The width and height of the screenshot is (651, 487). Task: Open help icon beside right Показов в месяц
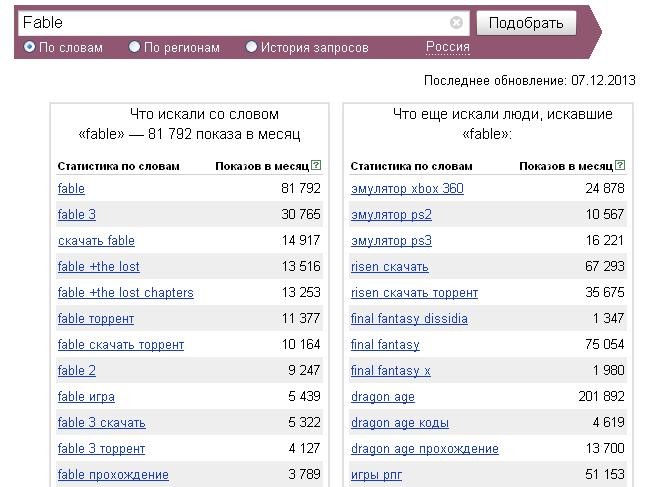[620, 165]
